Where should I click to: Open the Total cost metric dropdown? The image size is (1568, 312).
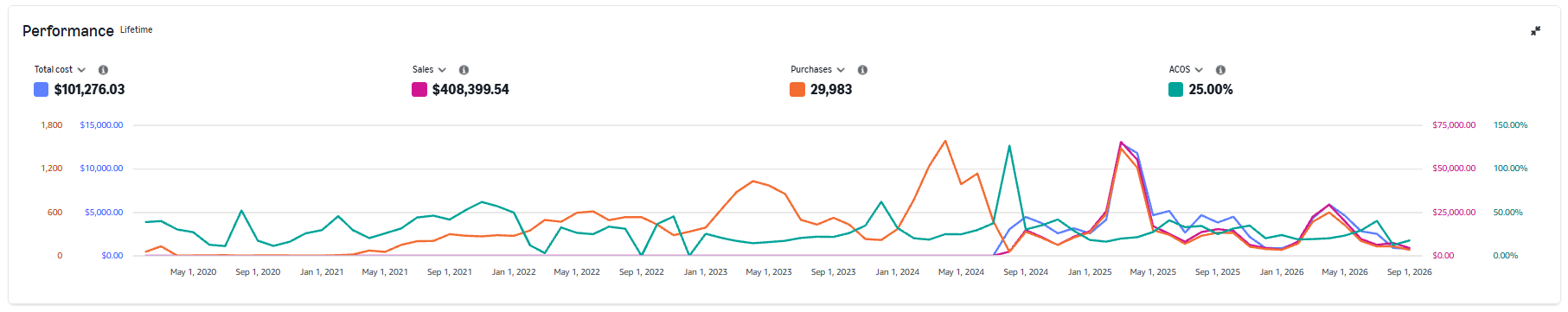pos(60,70)
